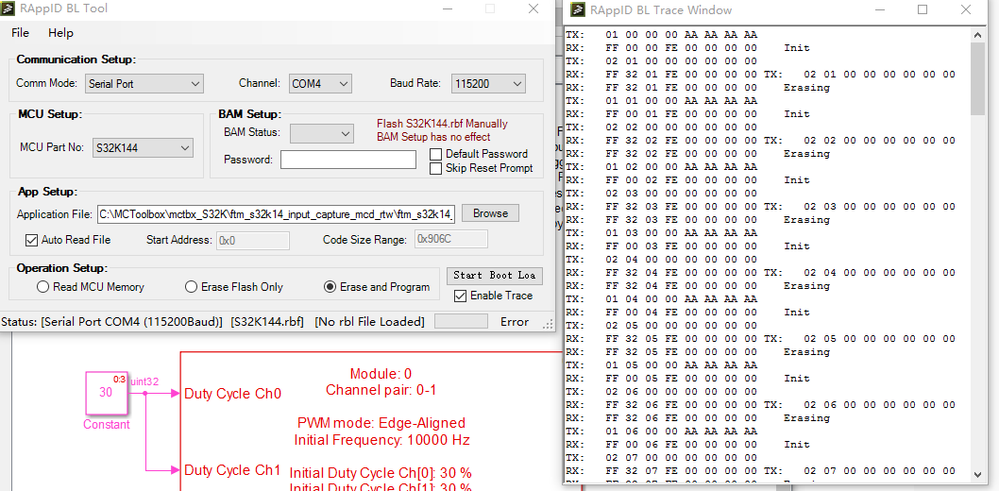Click the Application File path field
999x491 pixels.
[277, 214]
